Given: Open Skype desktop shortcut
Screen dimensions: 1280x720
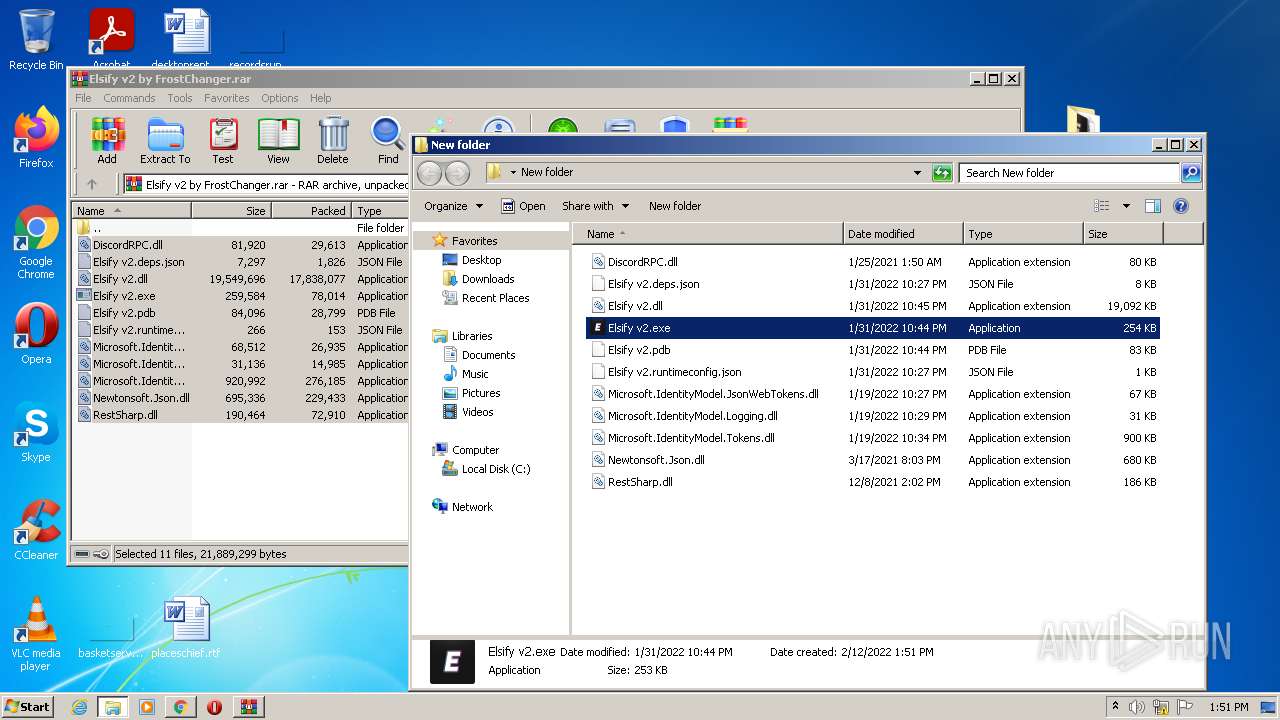Looking at the screenshot, I should (36, 432).
